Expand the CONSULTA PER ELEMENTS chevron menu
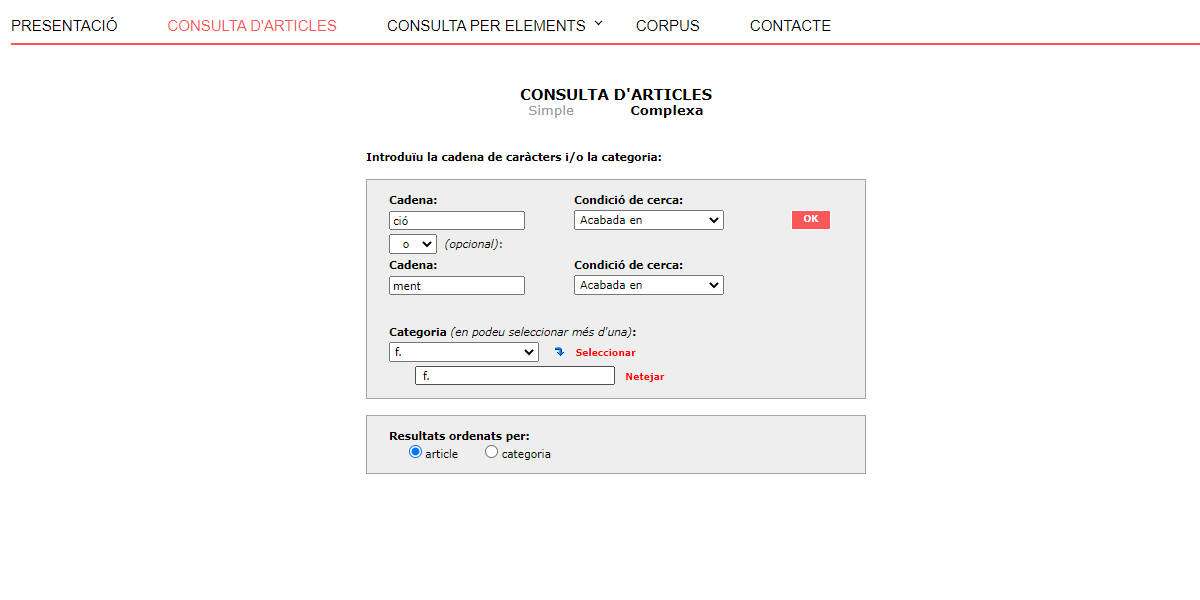Image resolution: width=1200 pixels, height=600 pixels. click(x=597, y=24)
